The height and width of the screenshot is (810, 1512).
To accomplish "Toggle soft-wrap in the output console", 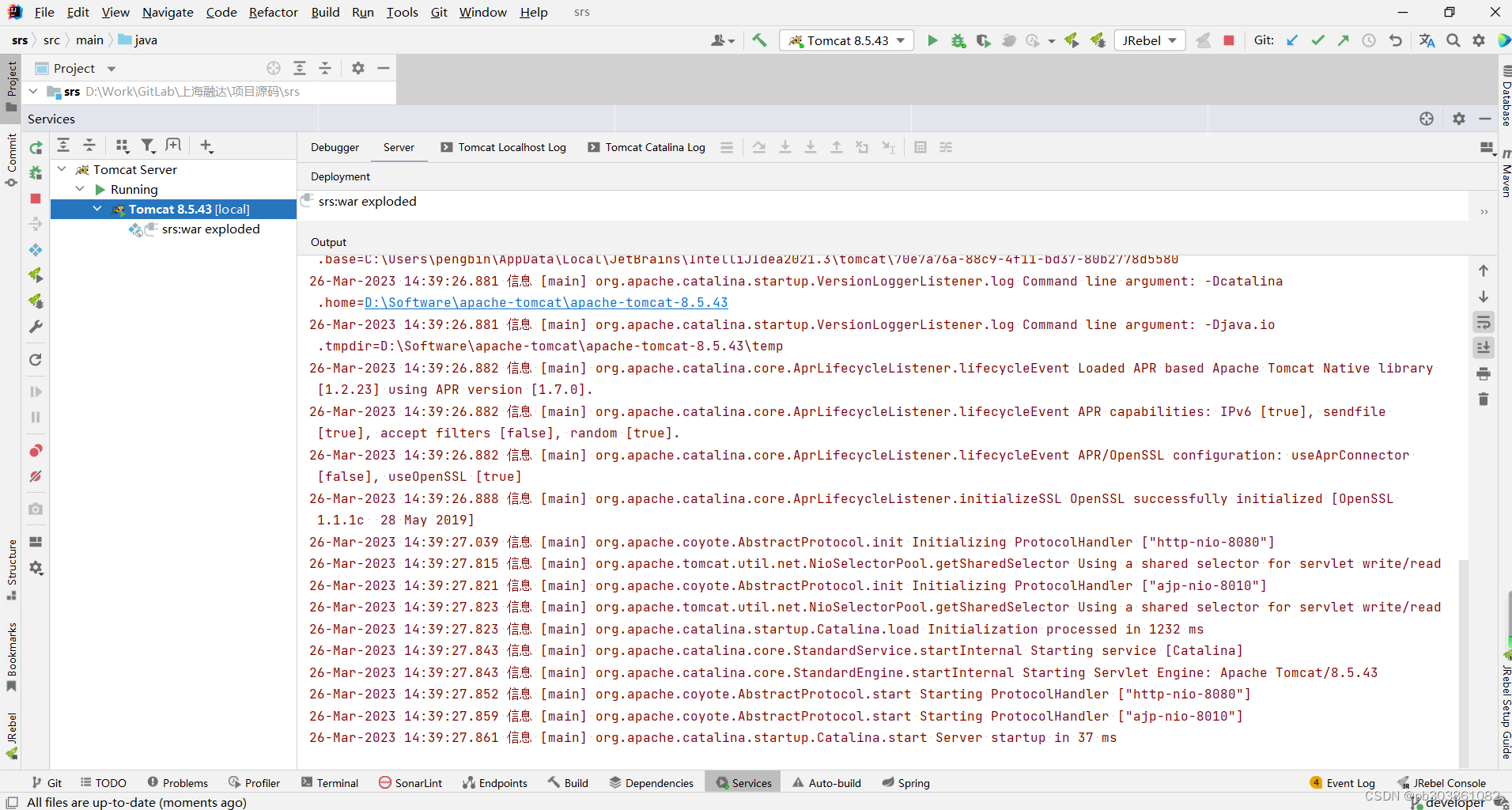I will 1484,322.
